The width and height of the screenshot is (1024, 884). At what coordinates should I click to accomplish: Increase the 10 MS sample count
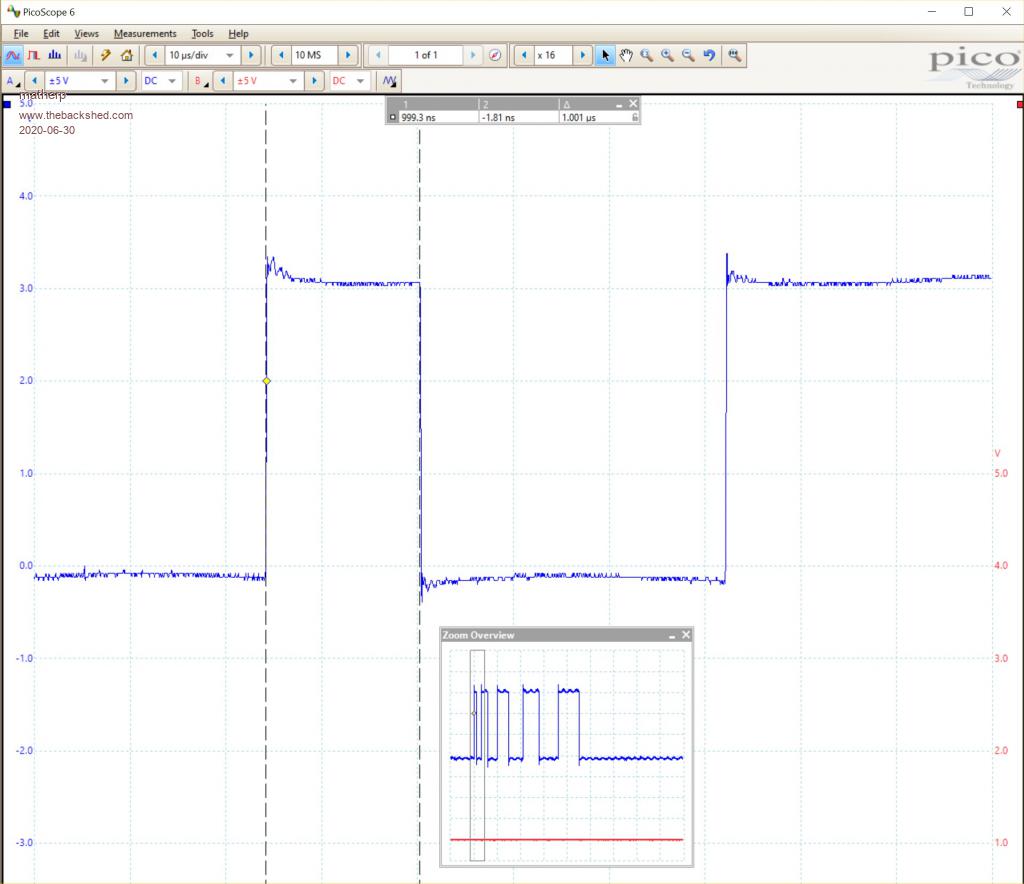click(348, 55)
